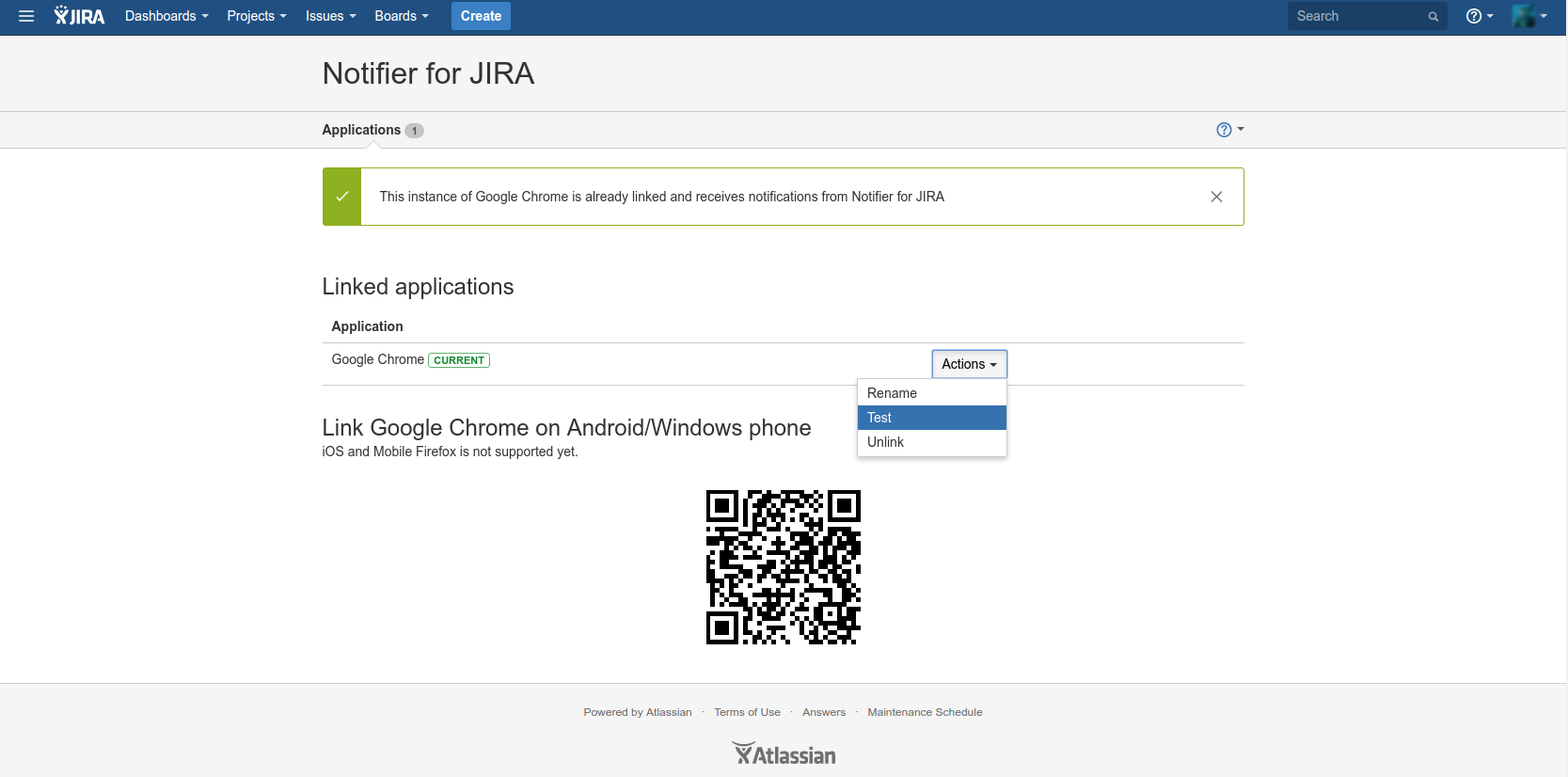Dismiss the success notification message
The image size is (1568, 777).
(1216, 197)
